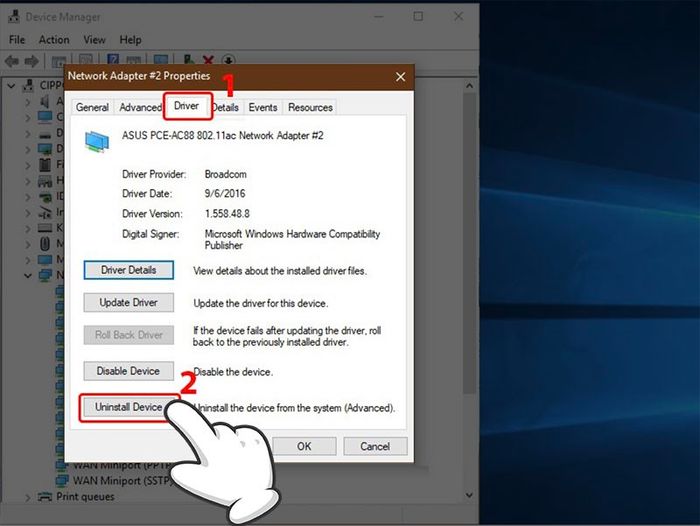Screen dimensions: 700x526
Task: Click the scroll down arrow in Device Manager
Action: pyautogui.click(x=469, y=495)
